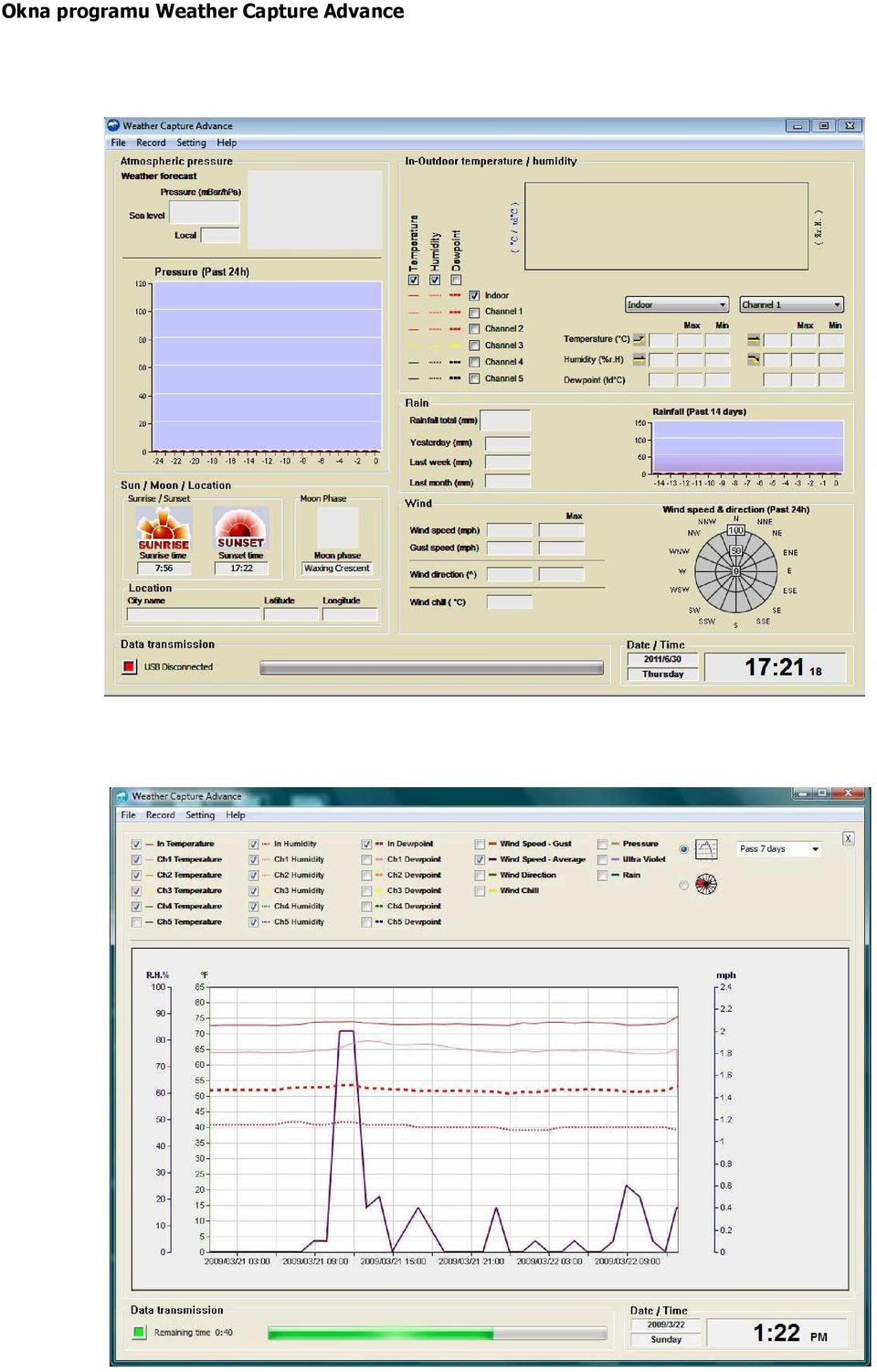This screenshot has width=877, height=1372.
Task: Click the Sunrise time value 7:56
Action: (164, 569)
